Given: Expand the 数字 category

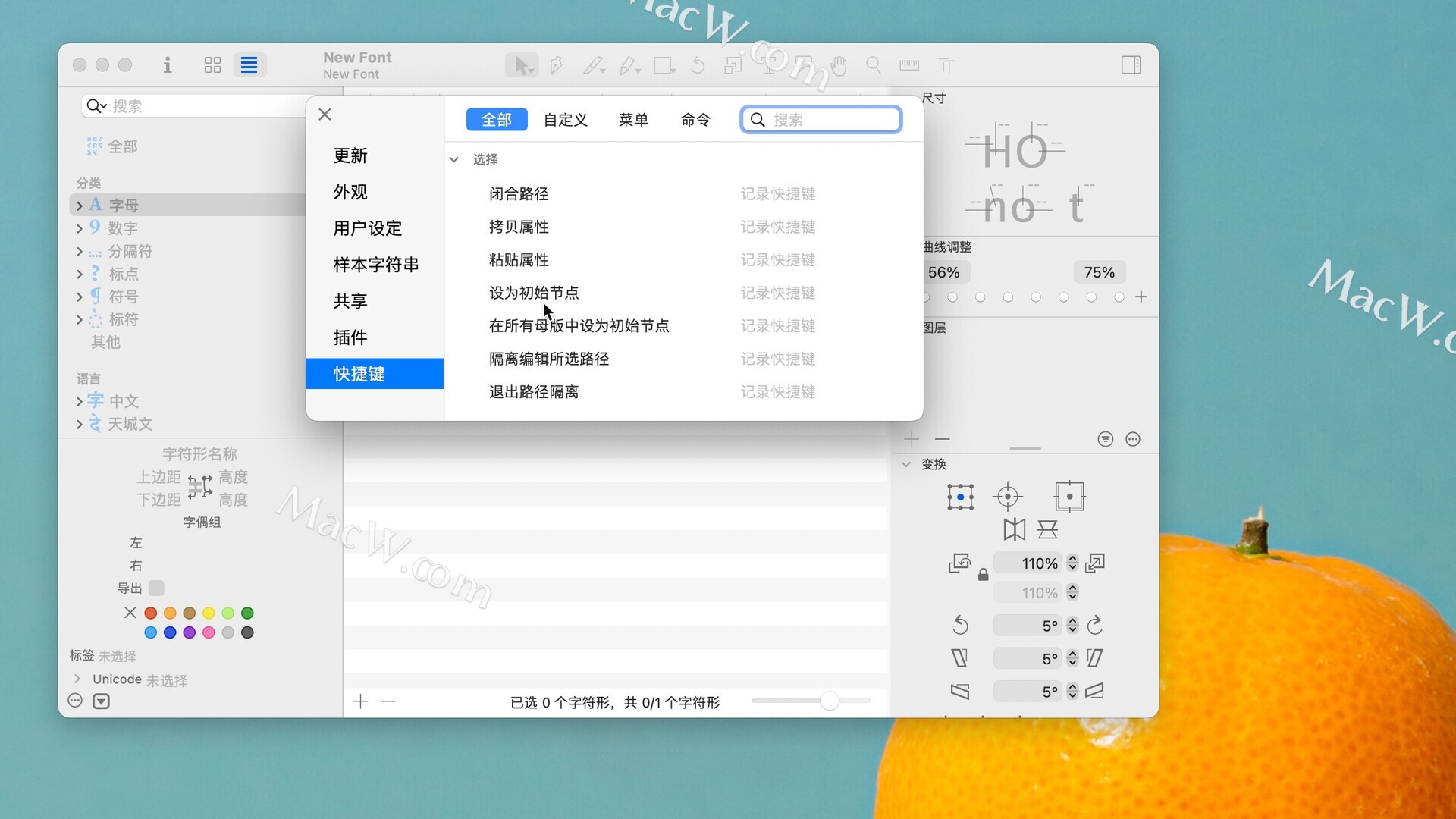Looking at the screenshot, I should coord(80,228).
